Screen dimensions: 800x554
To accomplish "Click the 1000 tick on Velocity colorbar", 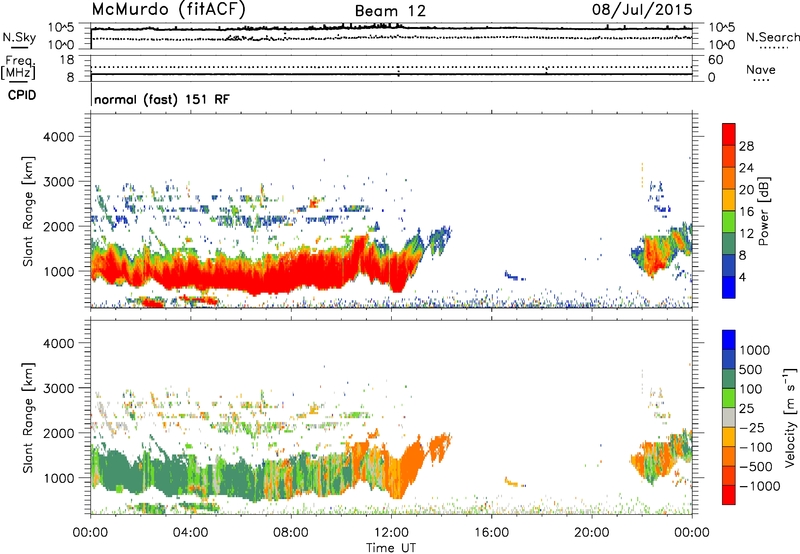I will coord(755,350).
